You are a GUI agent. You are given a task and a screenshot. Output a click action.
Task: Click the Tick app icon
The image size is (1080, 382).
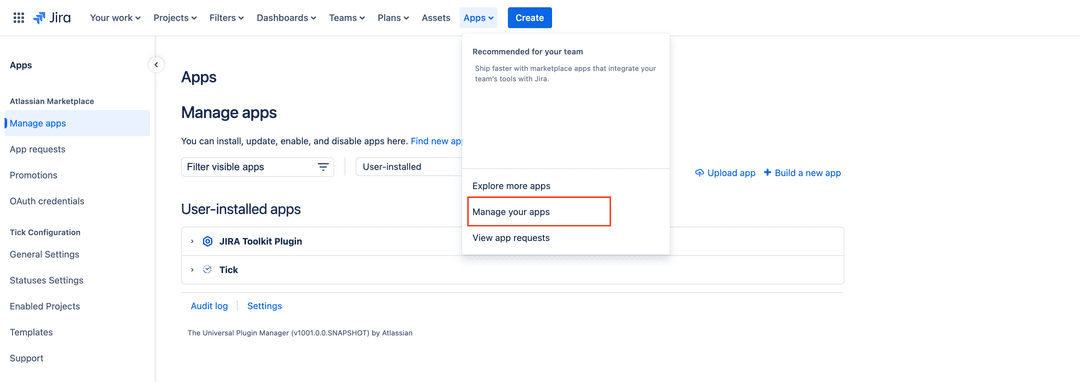coord(207,270)
